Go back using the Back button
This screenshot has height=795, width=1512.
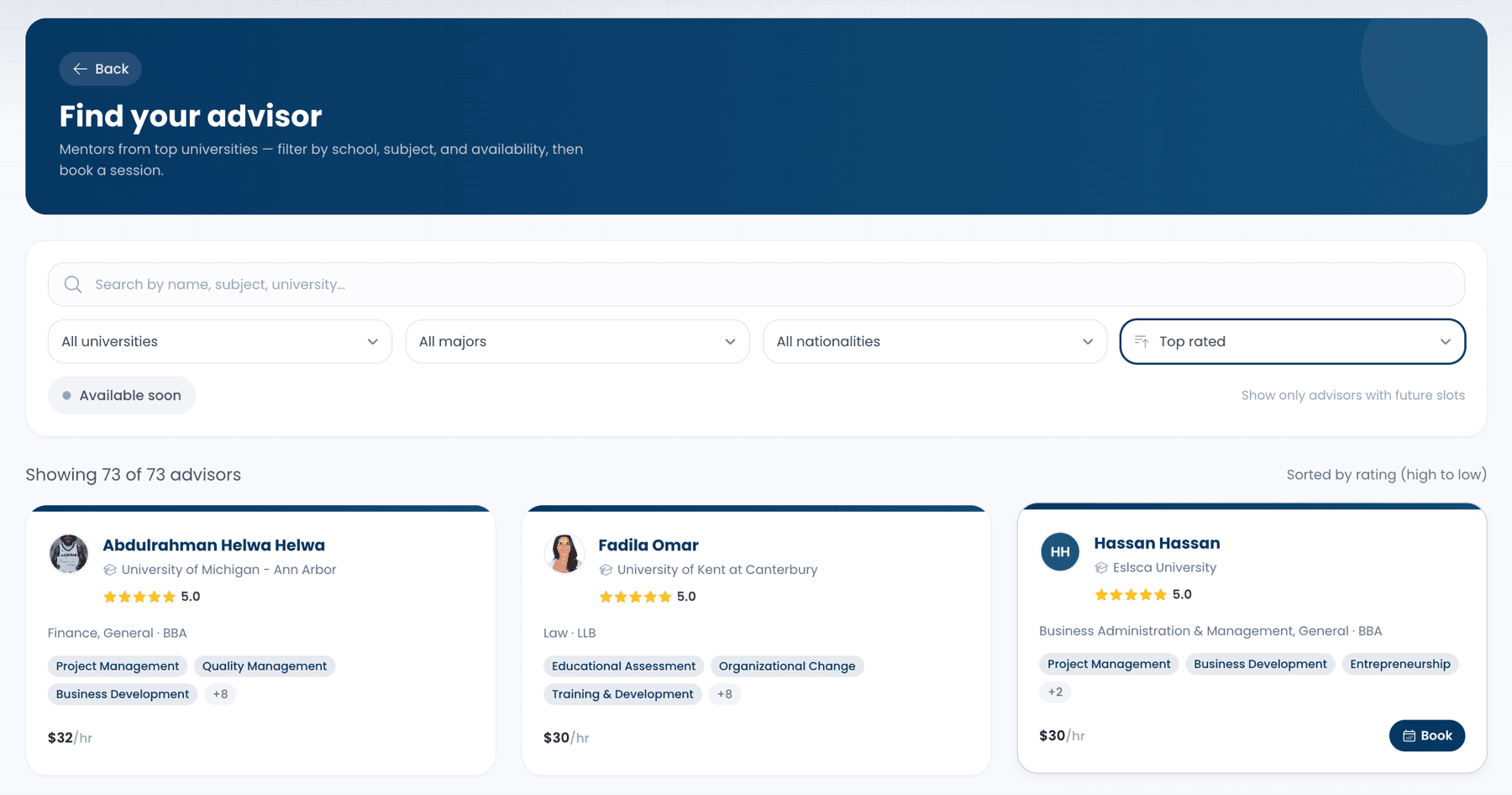[x=100, y=69]
